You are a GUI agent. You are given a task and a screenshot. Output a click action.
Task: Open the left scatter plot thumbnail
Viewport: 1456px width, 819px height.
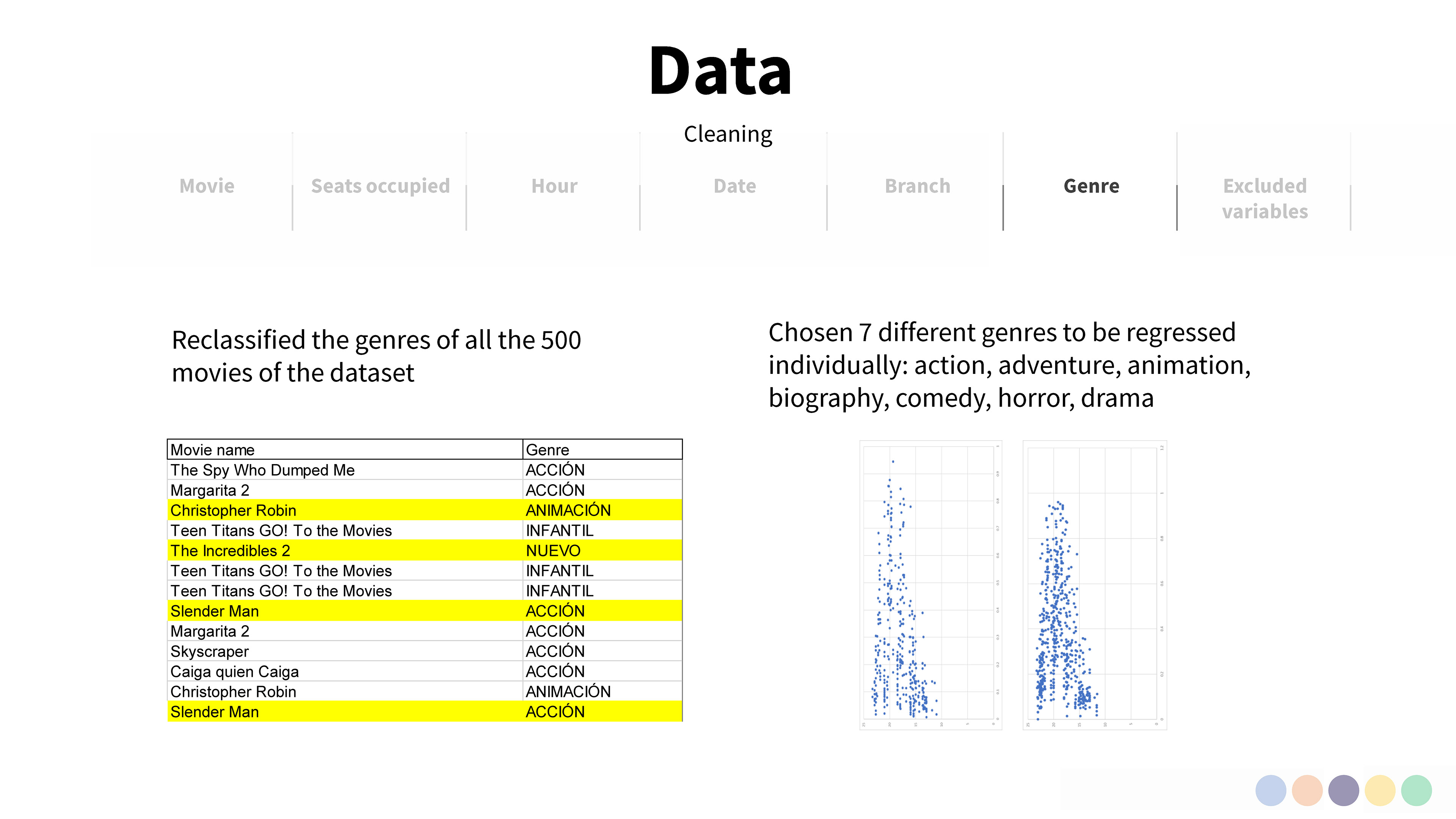(930, 585)
